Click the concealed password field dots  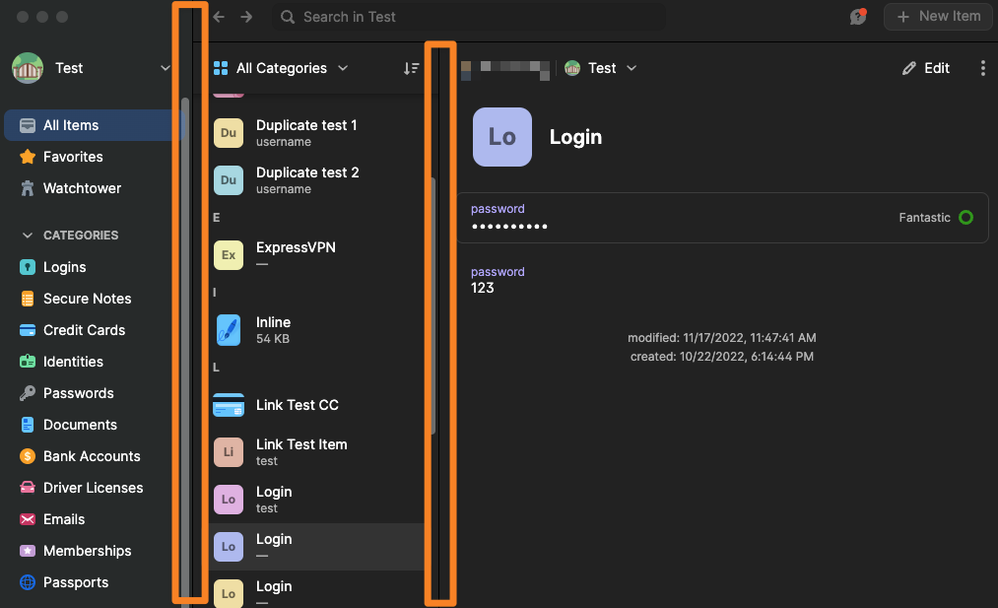point(509,226)
